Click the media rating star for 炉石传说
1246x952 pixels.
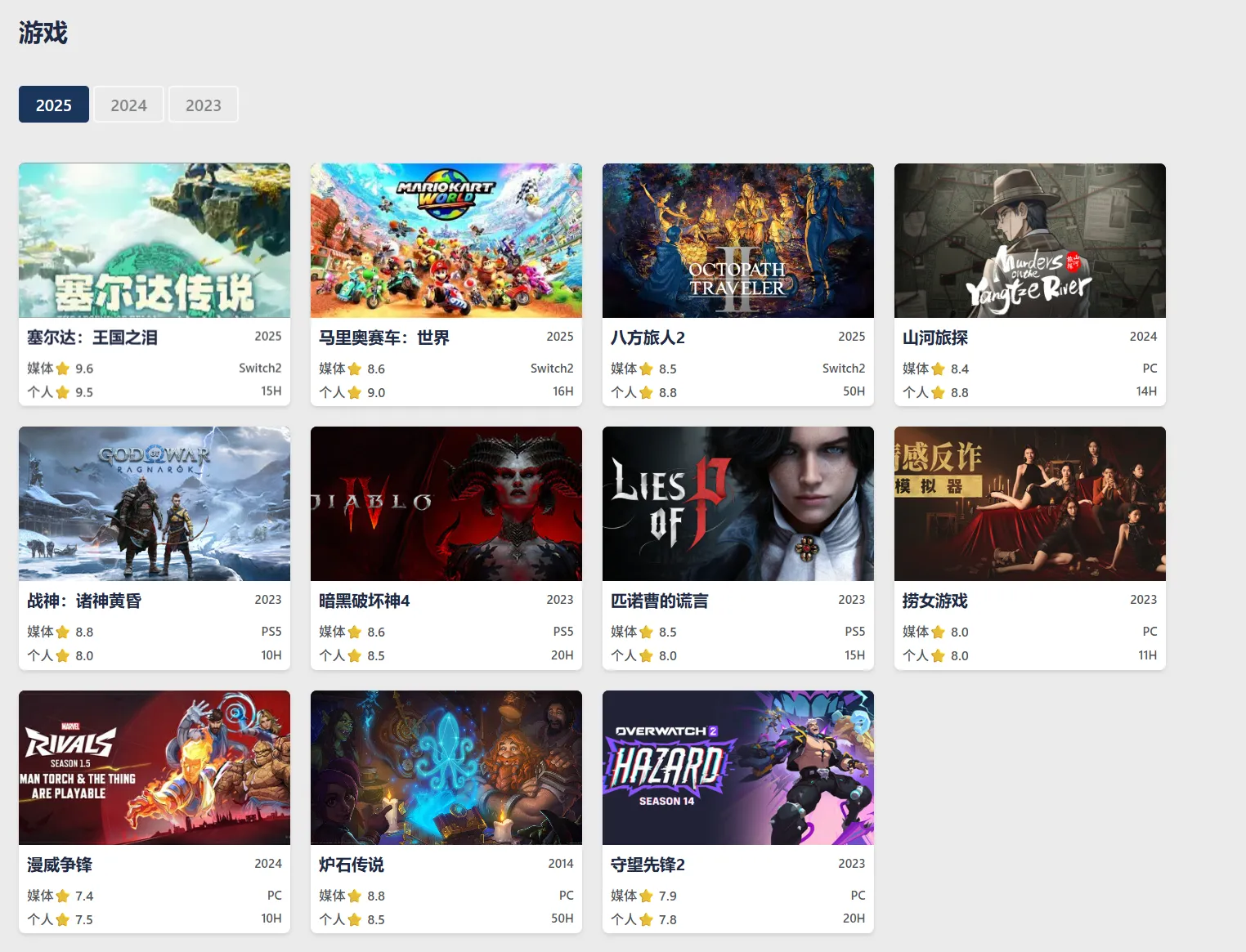pyautogui.click(x=355, y=896)
